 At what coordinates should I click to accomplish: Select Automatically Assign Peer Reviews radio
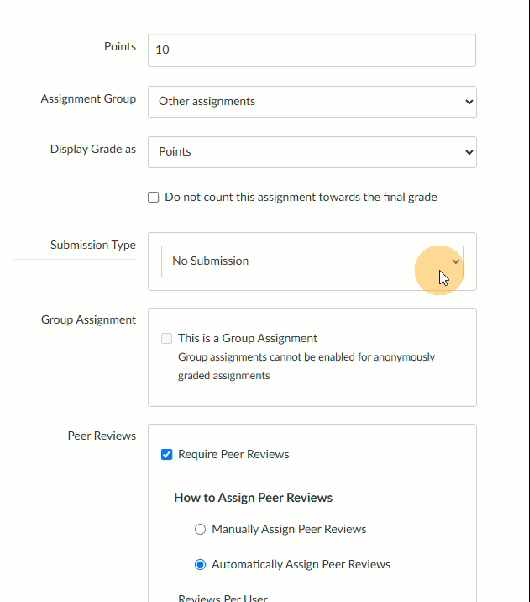pyautogui.click(x=200, y=564)
